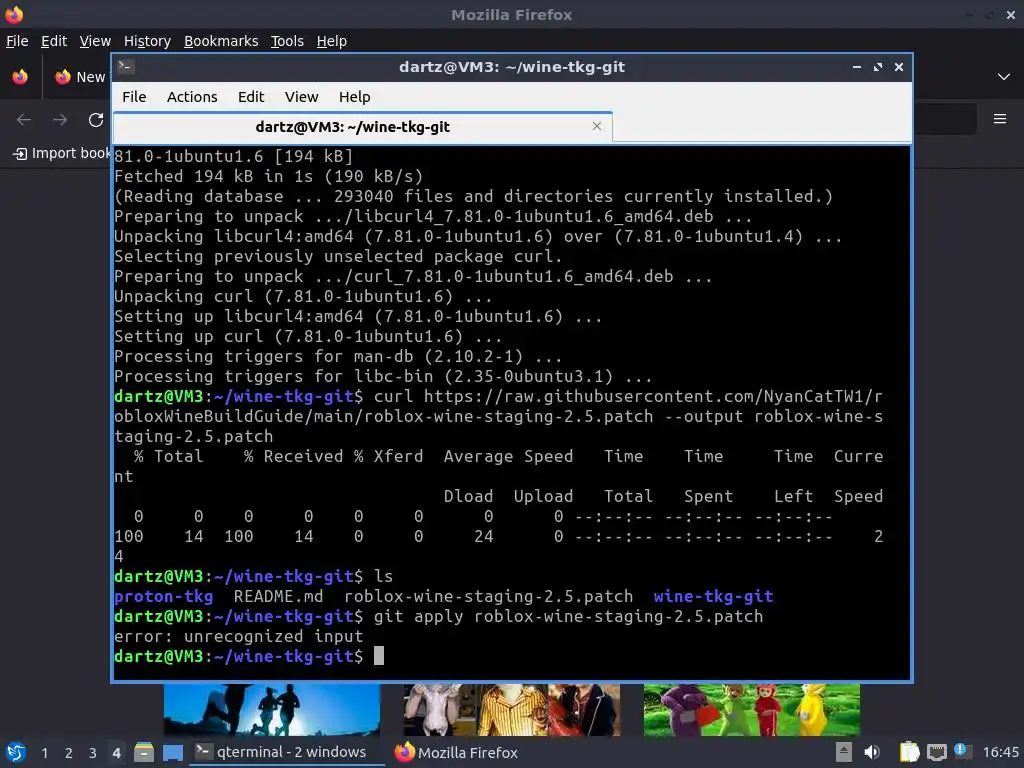
Task: Click 'proton-tkg' directory name in terminal
Action: [163, 596]
